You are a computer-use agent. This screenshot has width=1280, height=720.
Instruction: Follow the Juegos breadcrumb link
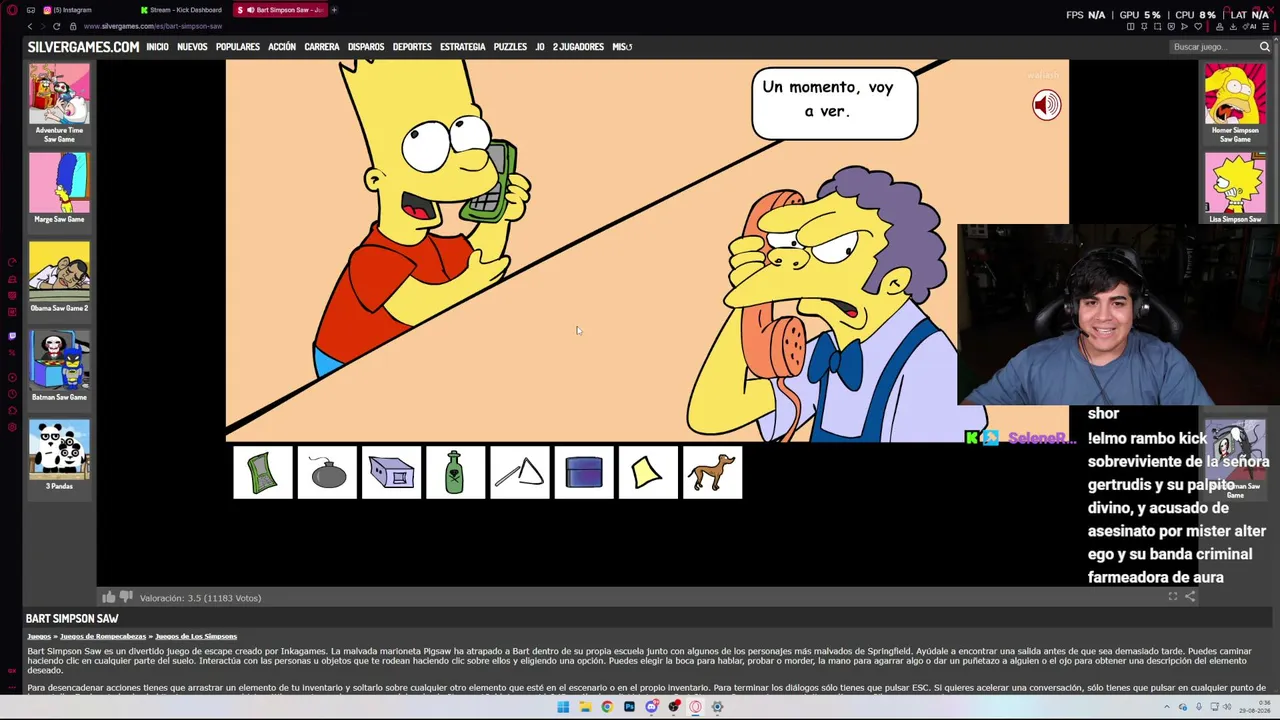39,636
